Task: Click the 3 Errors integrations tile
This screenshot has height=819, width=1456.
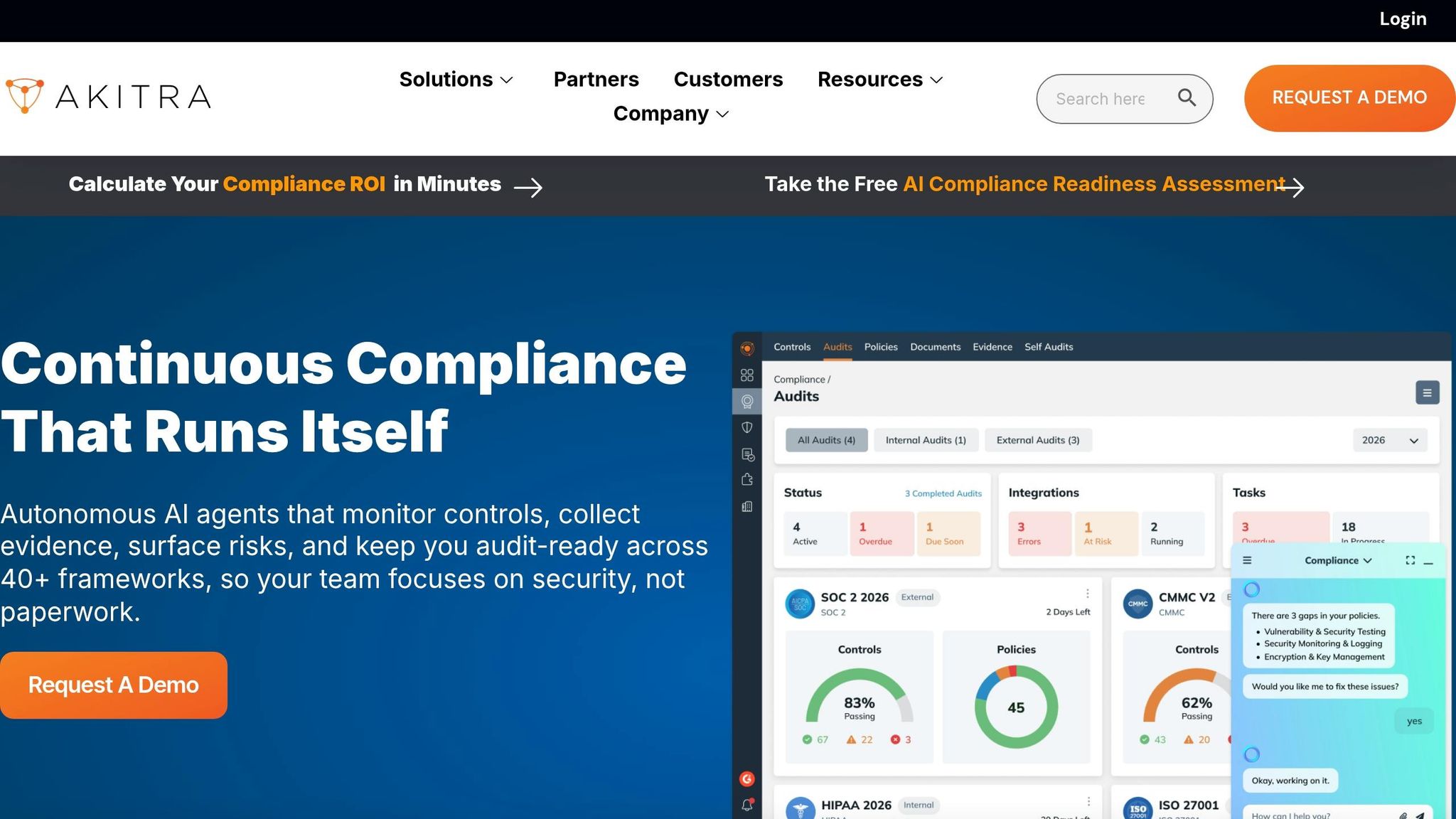Action: click(1039, 533)
